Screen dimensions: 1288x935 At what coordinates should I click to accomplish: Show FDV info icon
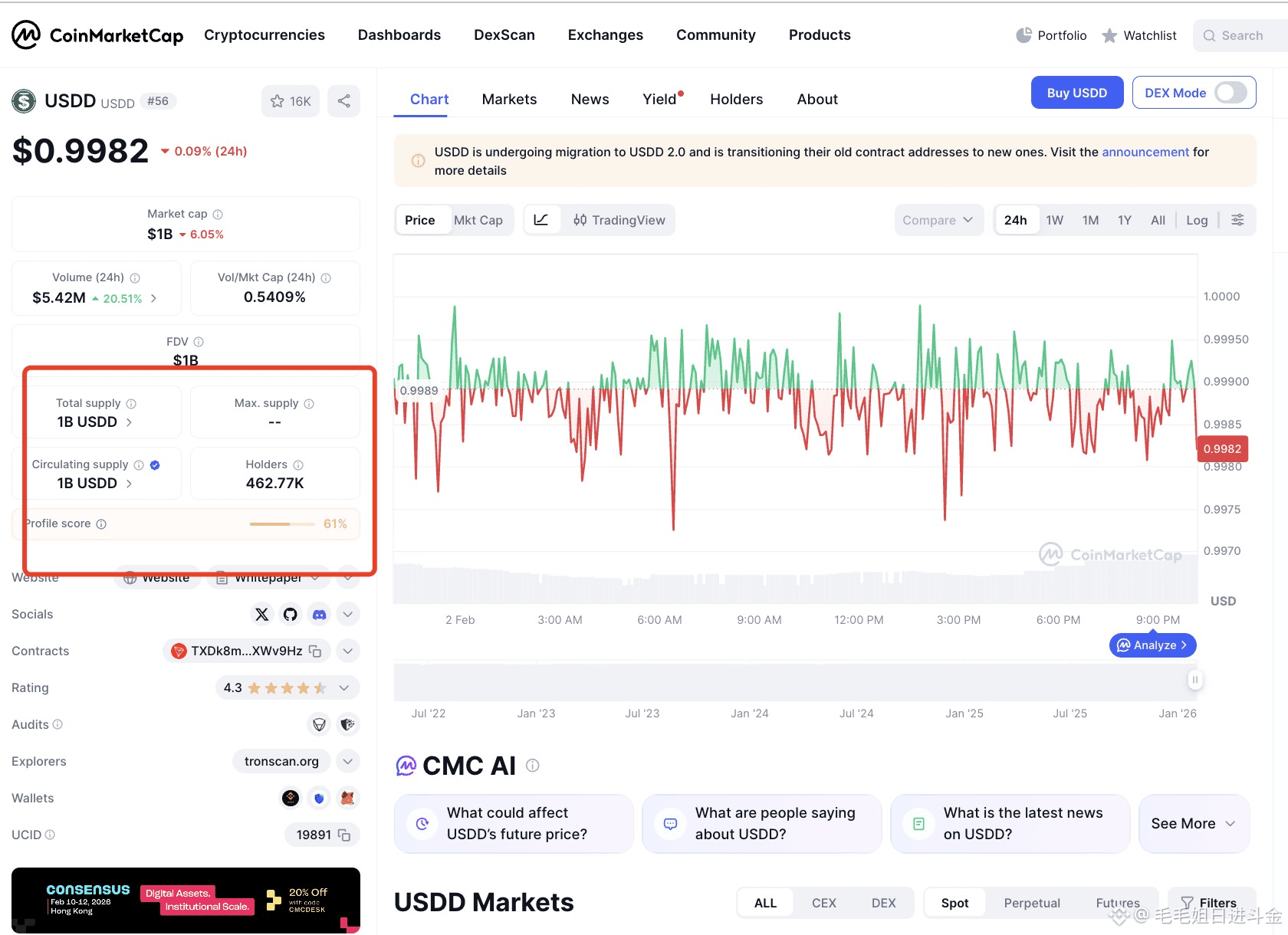click(199, 342)
